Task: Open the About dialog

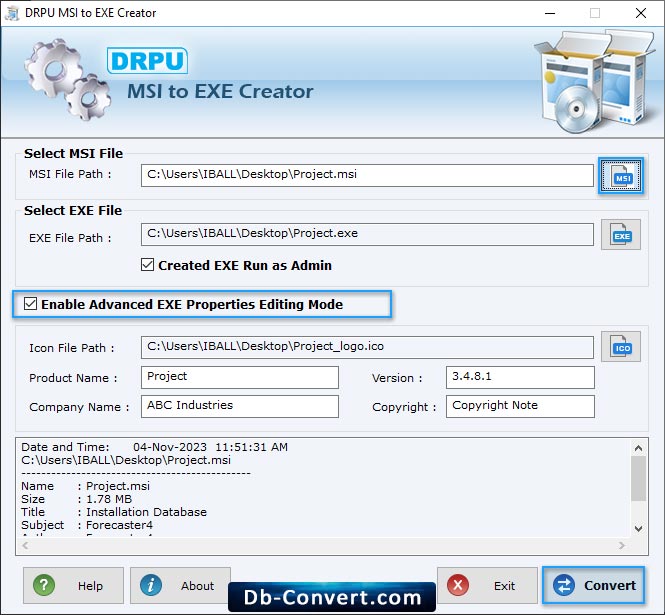Action: [180, 585]
